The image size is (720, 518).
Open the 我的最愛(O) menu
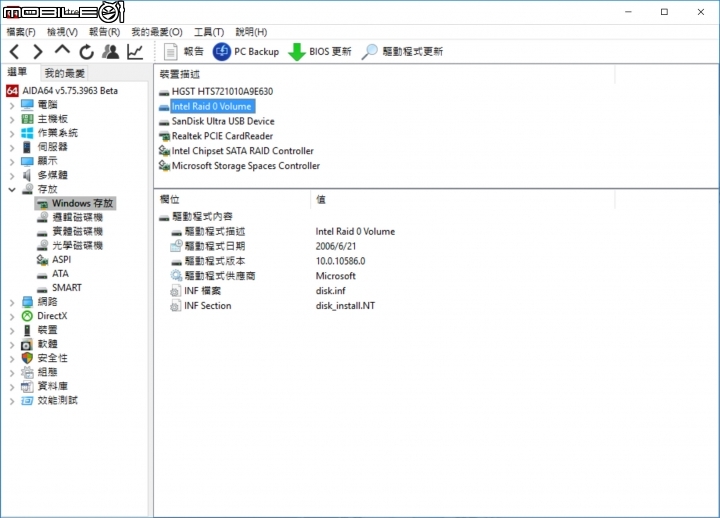pos(157,32)
